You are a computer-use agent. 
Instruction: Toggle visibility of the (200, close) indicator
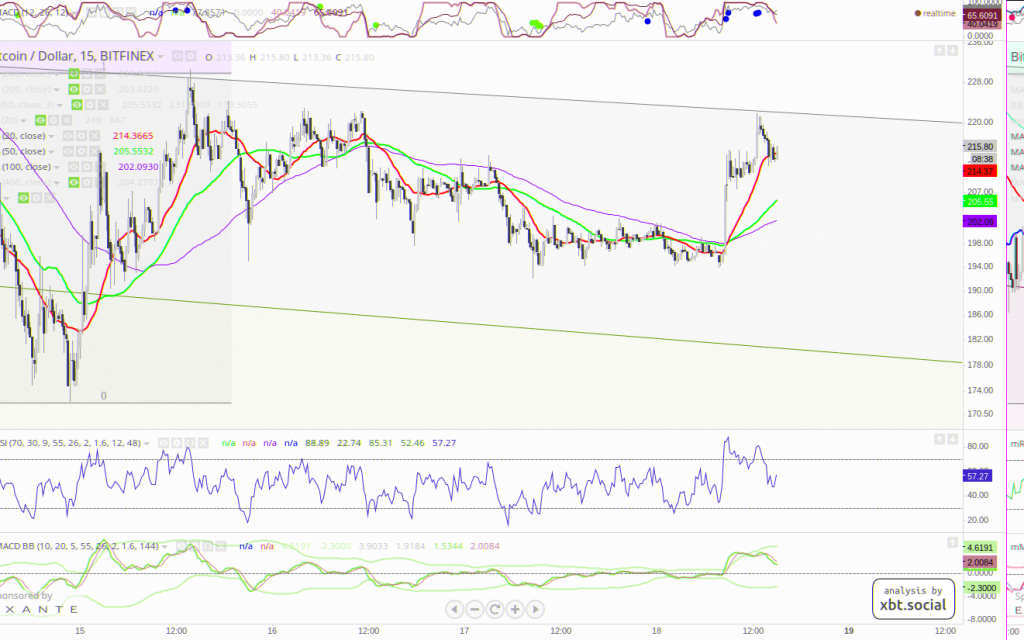click(x=73, y=89)
